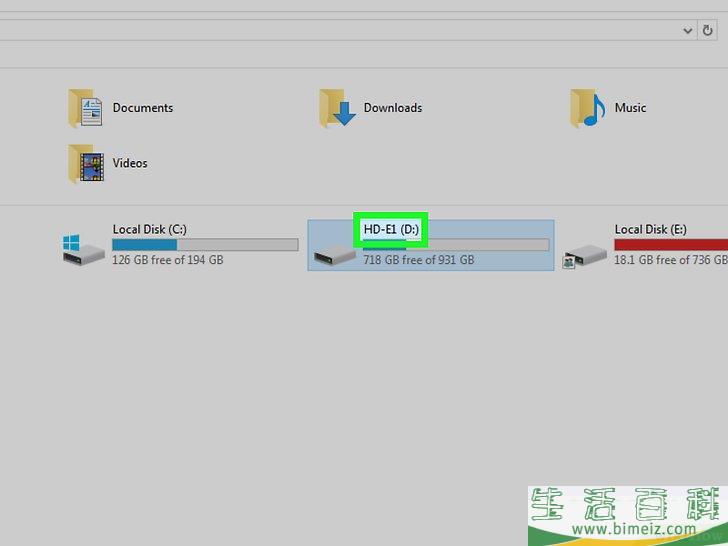Click the Local Disk (C:) drive icon
This screenshot has height=546, width=728.
tap(84, 250)
